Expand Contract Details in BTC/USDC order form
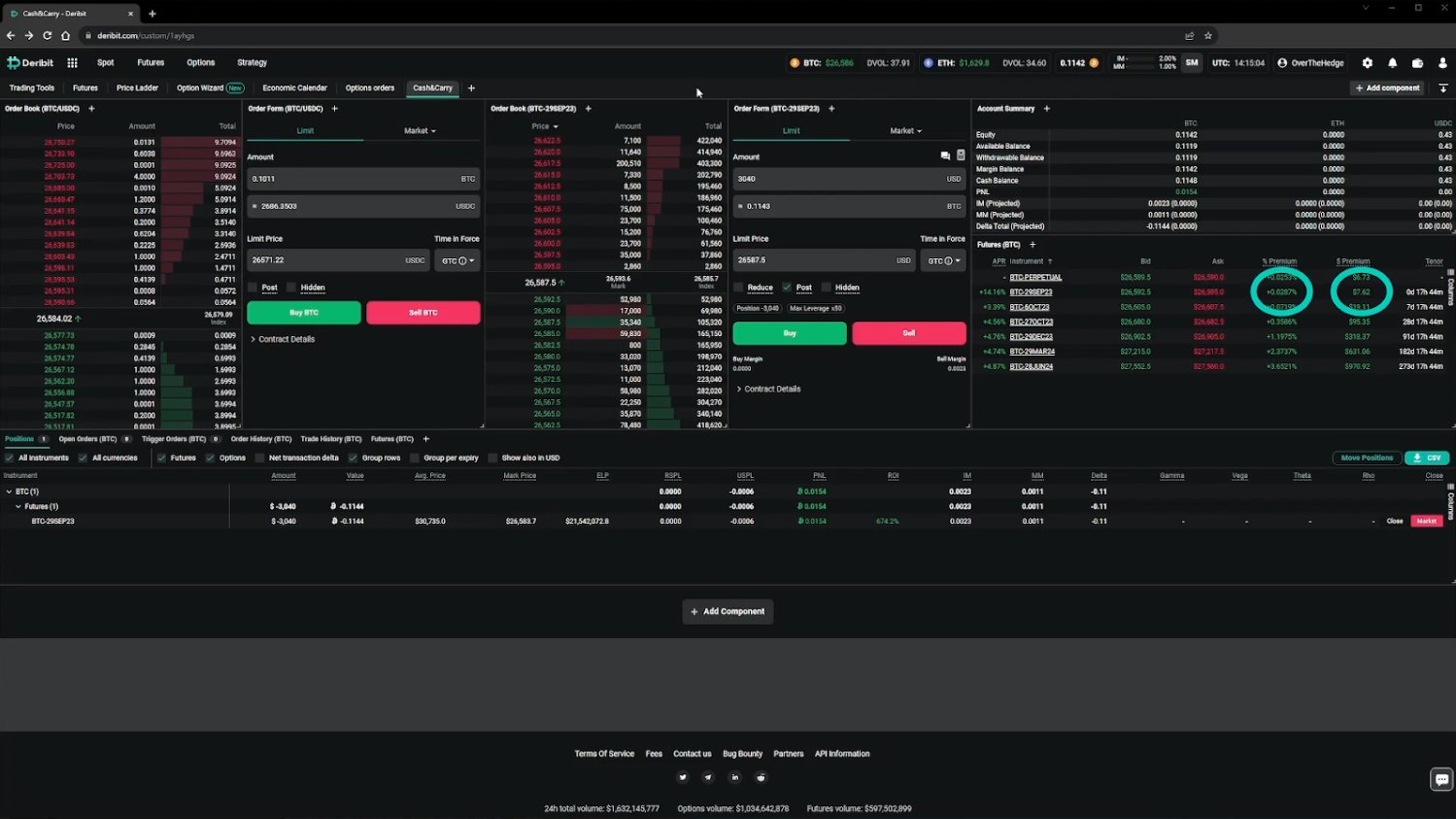Viewport: 1456px width, 819px height. click(283, 340)
